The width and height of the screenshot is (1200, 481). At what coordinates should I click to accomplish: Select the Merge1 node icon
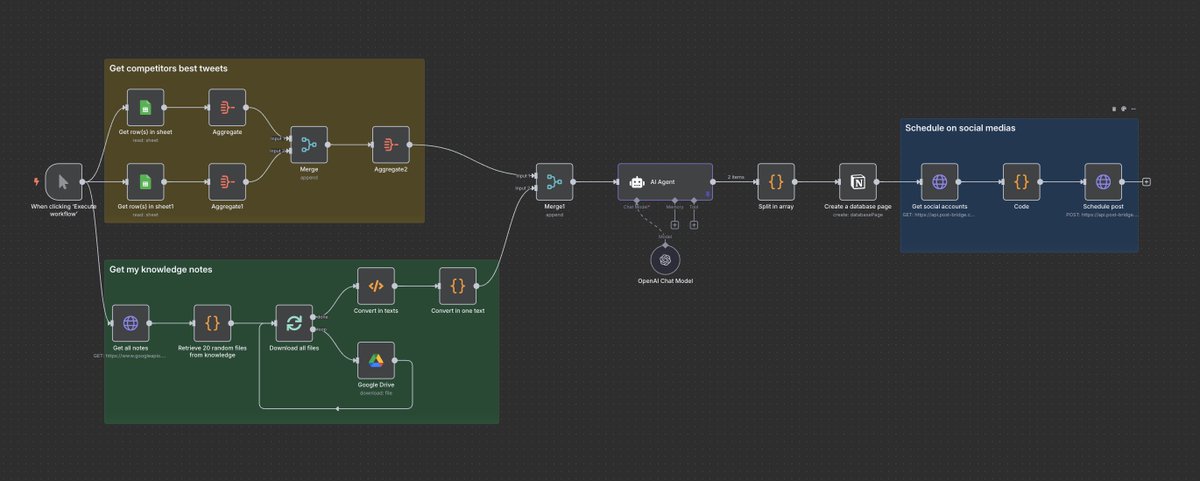[x=554, y=182]
